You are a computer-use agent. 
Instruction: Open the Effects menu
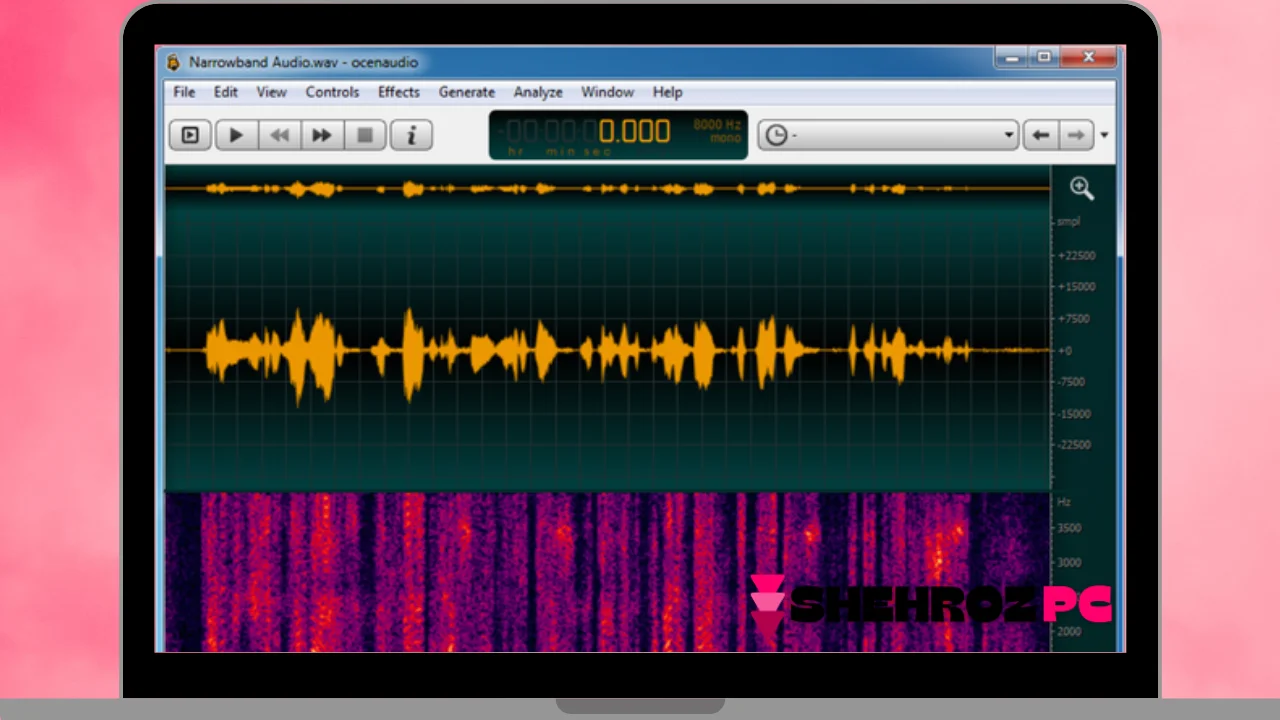[399, 92]
